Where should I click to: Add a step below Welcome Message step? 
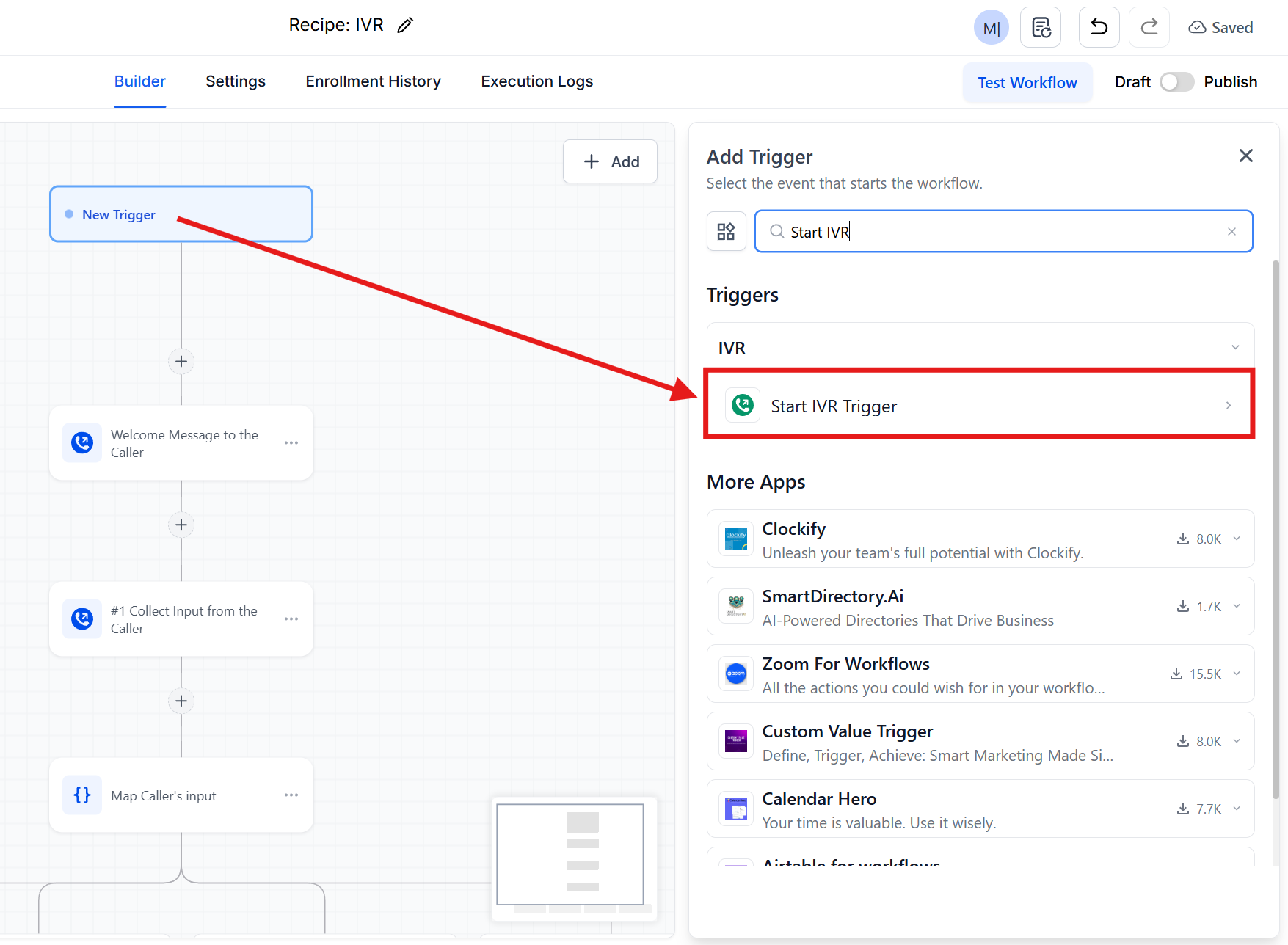pyautogui.click(x=181, y=525)
